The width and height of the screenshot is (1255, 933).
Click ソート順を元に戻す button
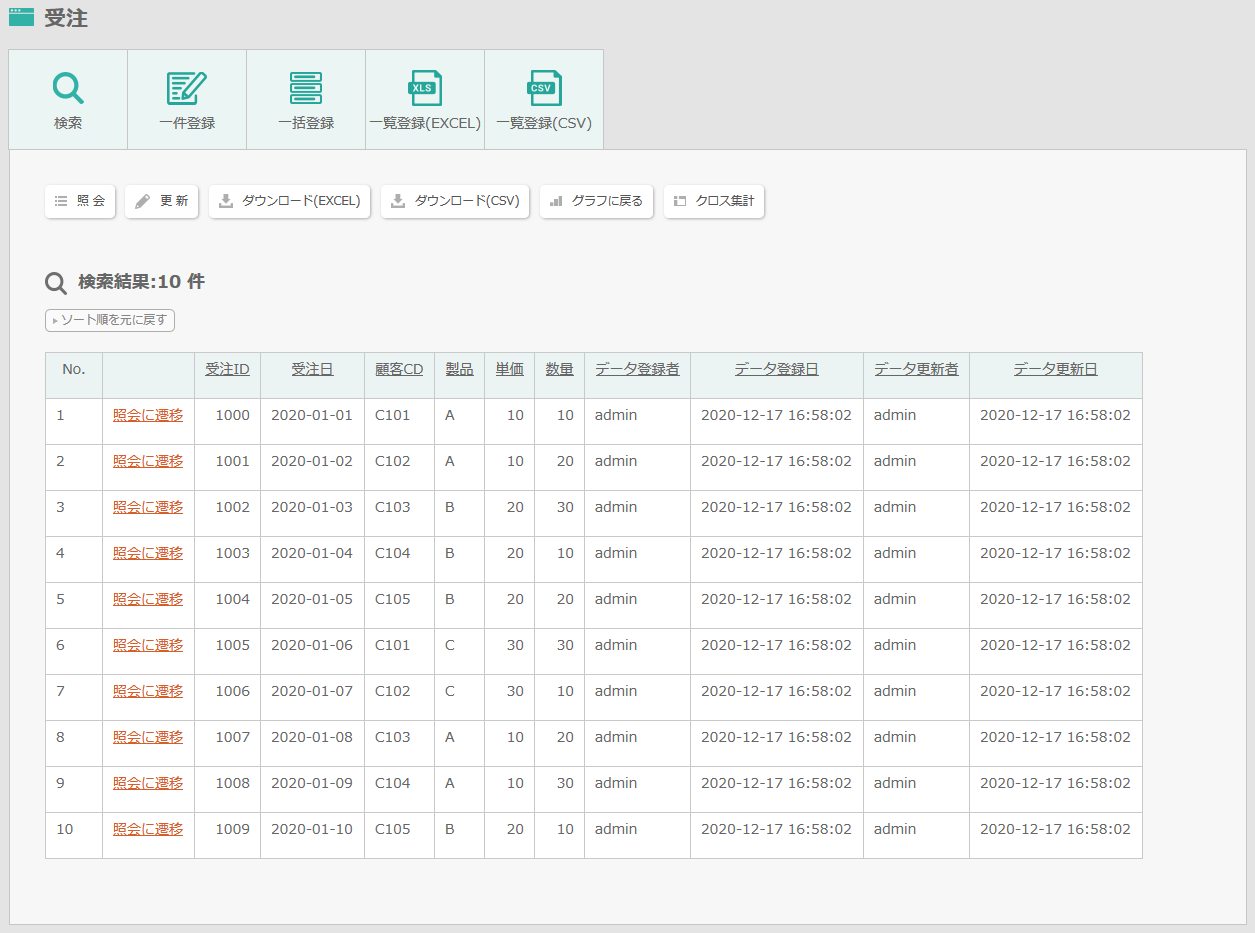click(110, 320)
